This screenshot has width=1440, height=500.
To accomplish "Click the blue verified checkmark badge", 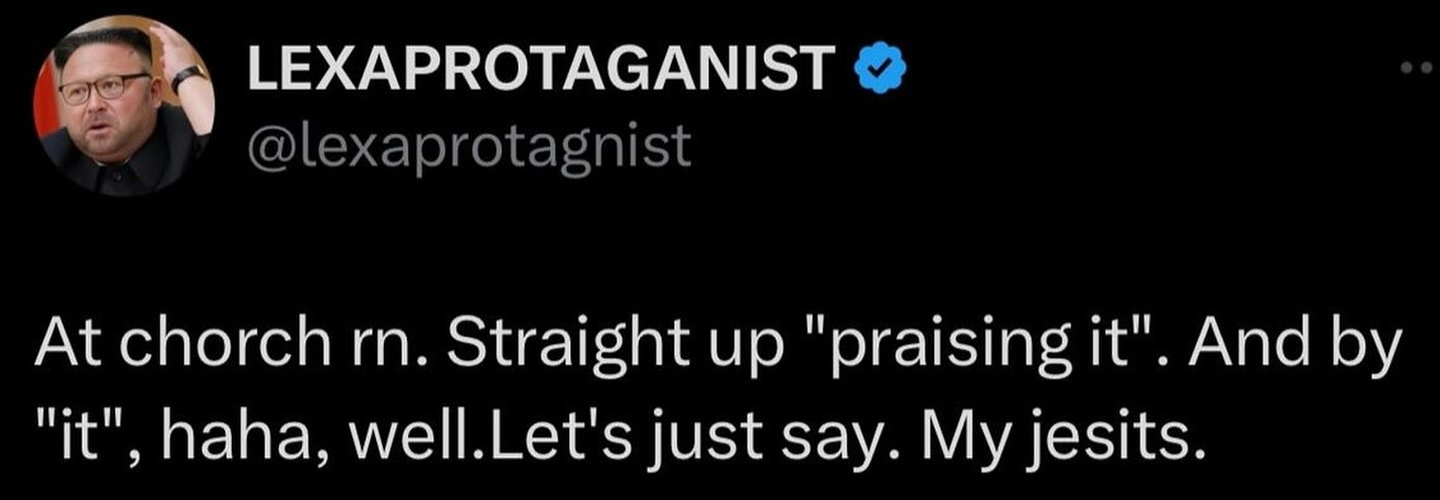I will [x=880, y=68].
